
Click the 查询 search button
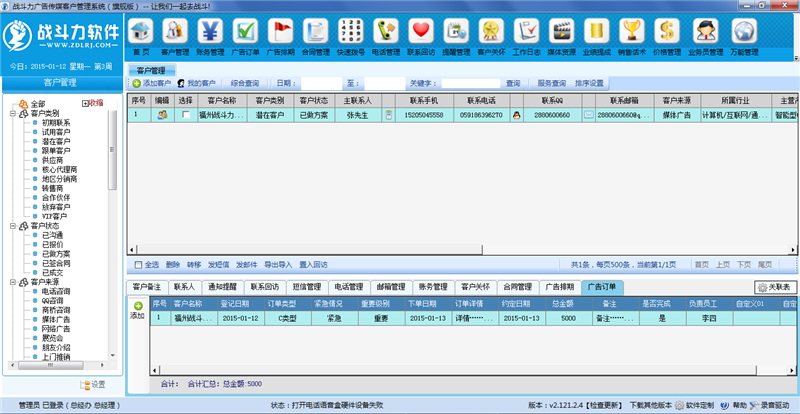click(513, 83)
